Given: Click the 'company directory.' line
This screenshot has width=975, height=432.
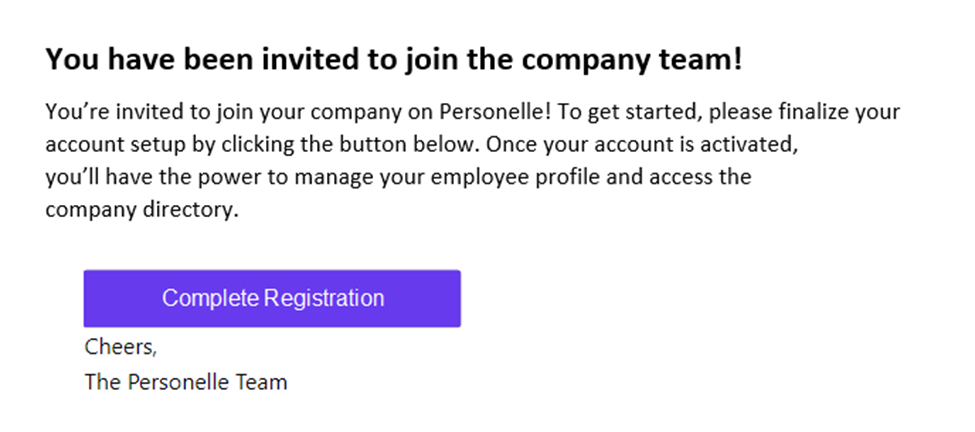Looking at the screenshot, I should pyautogui.click(x=142, y=212).
